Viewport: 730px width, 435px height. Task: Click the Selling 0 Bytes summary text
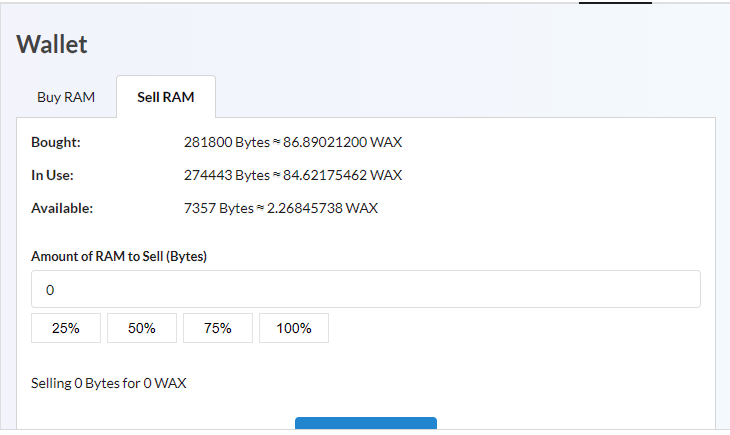coord(108,383)
